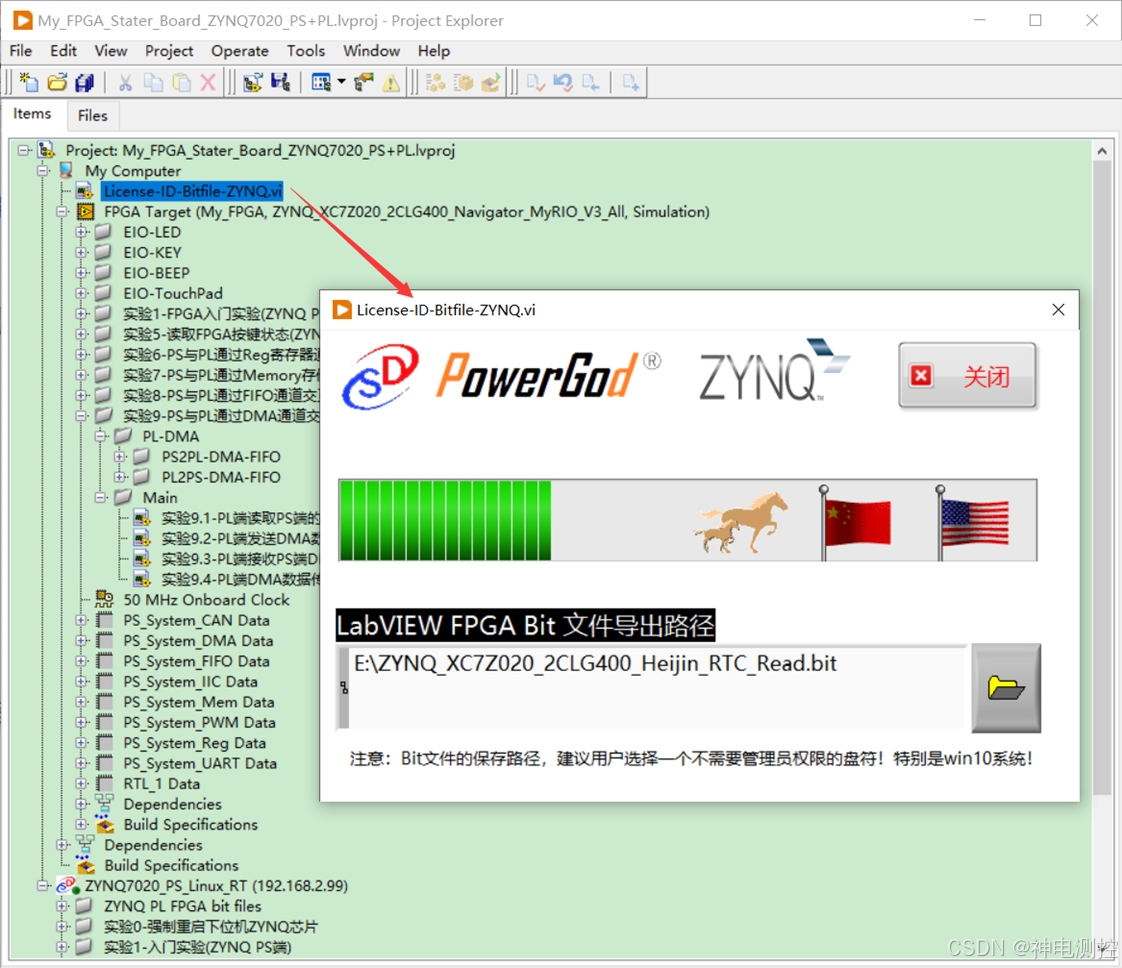Viewport: 1122px width, 968px height.
Task: Select FPGA Target's Build Specifications item
Action: click(190, 825)
